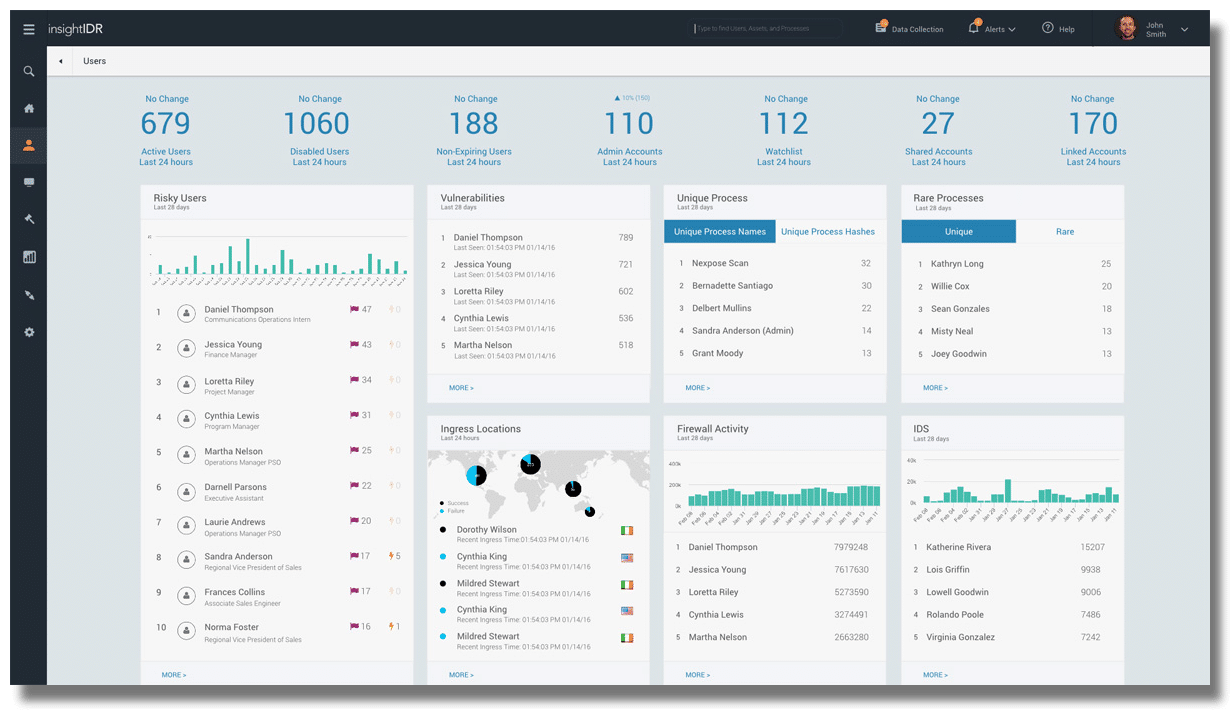
Task: Expand the John Smith account menu arrow
Action: 1185,30
